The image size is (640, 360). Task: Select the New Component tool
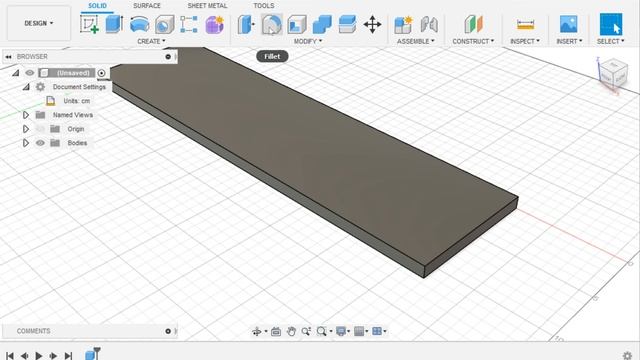[x=403, y=24]
